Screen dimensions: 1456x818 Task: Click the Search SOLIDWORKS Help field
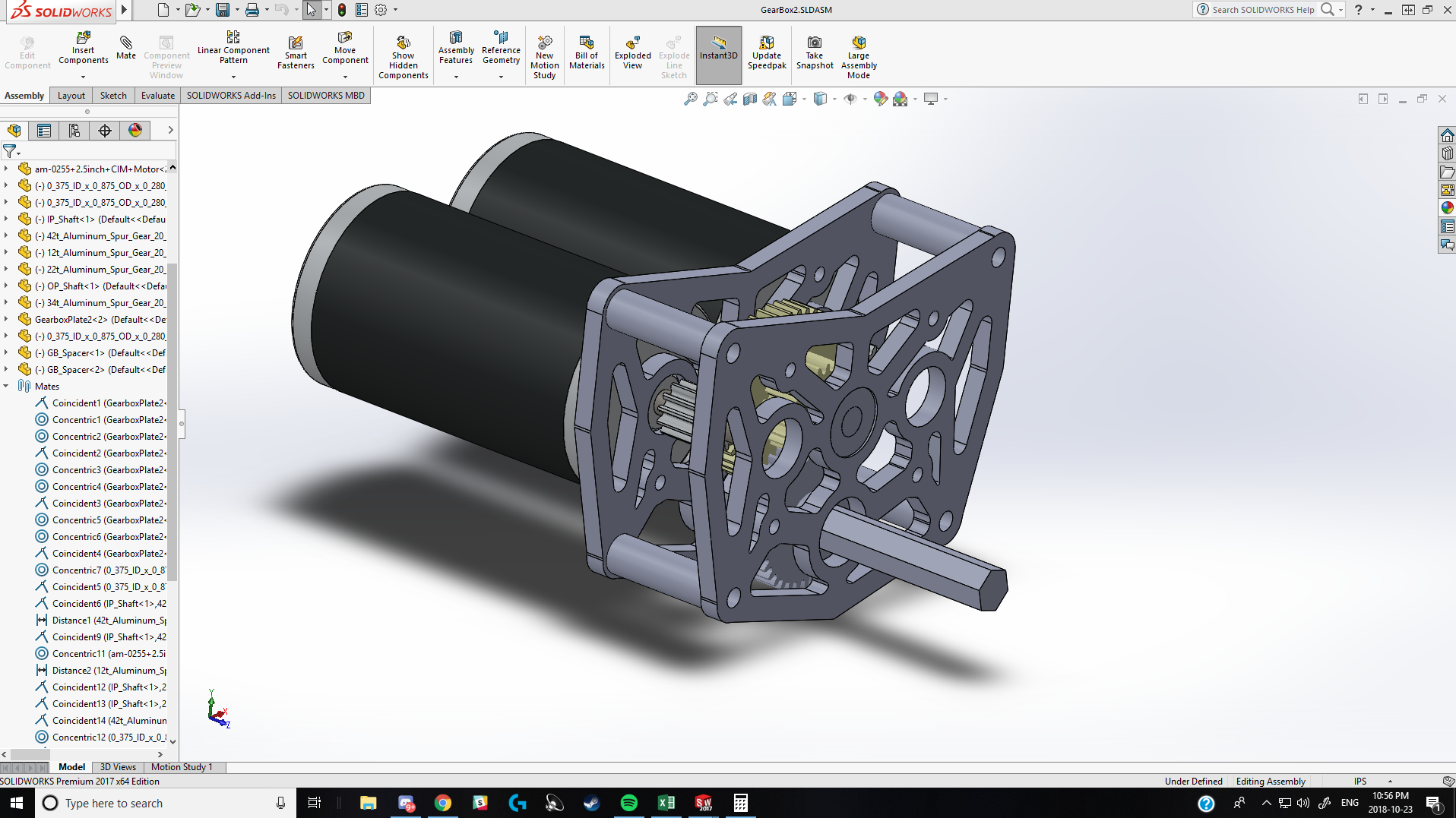coord(1264,10)
